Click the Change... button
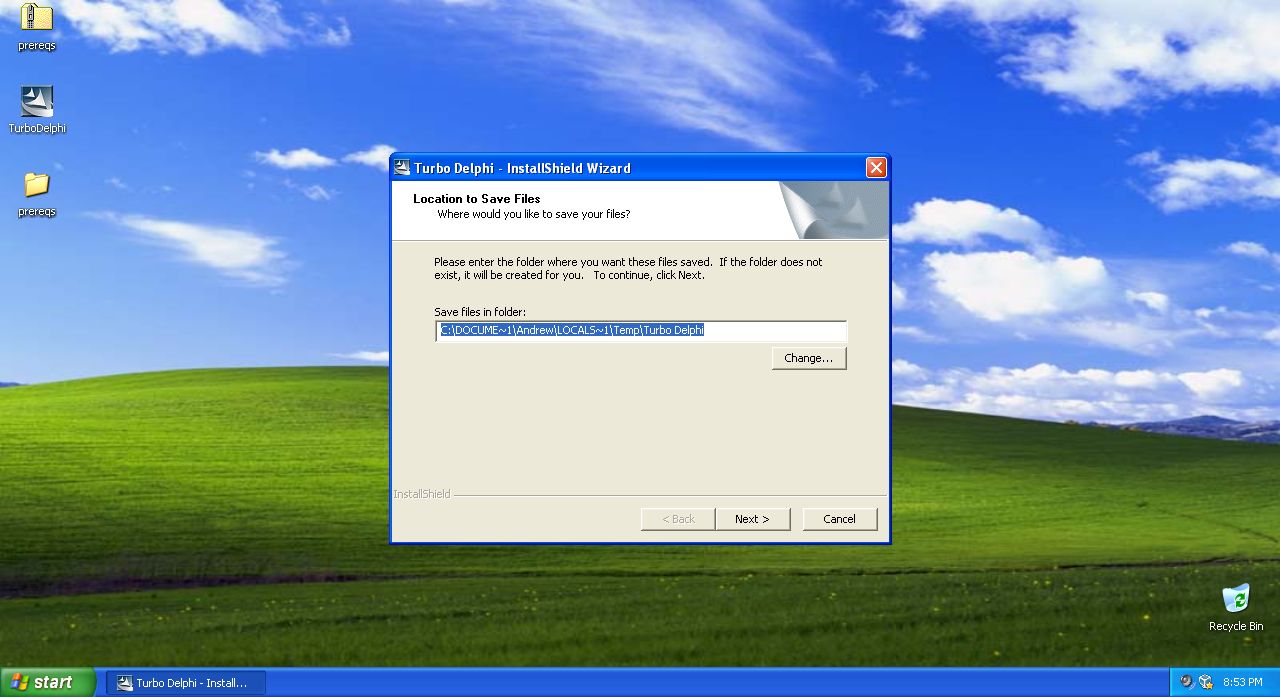 tap(809, 358)
